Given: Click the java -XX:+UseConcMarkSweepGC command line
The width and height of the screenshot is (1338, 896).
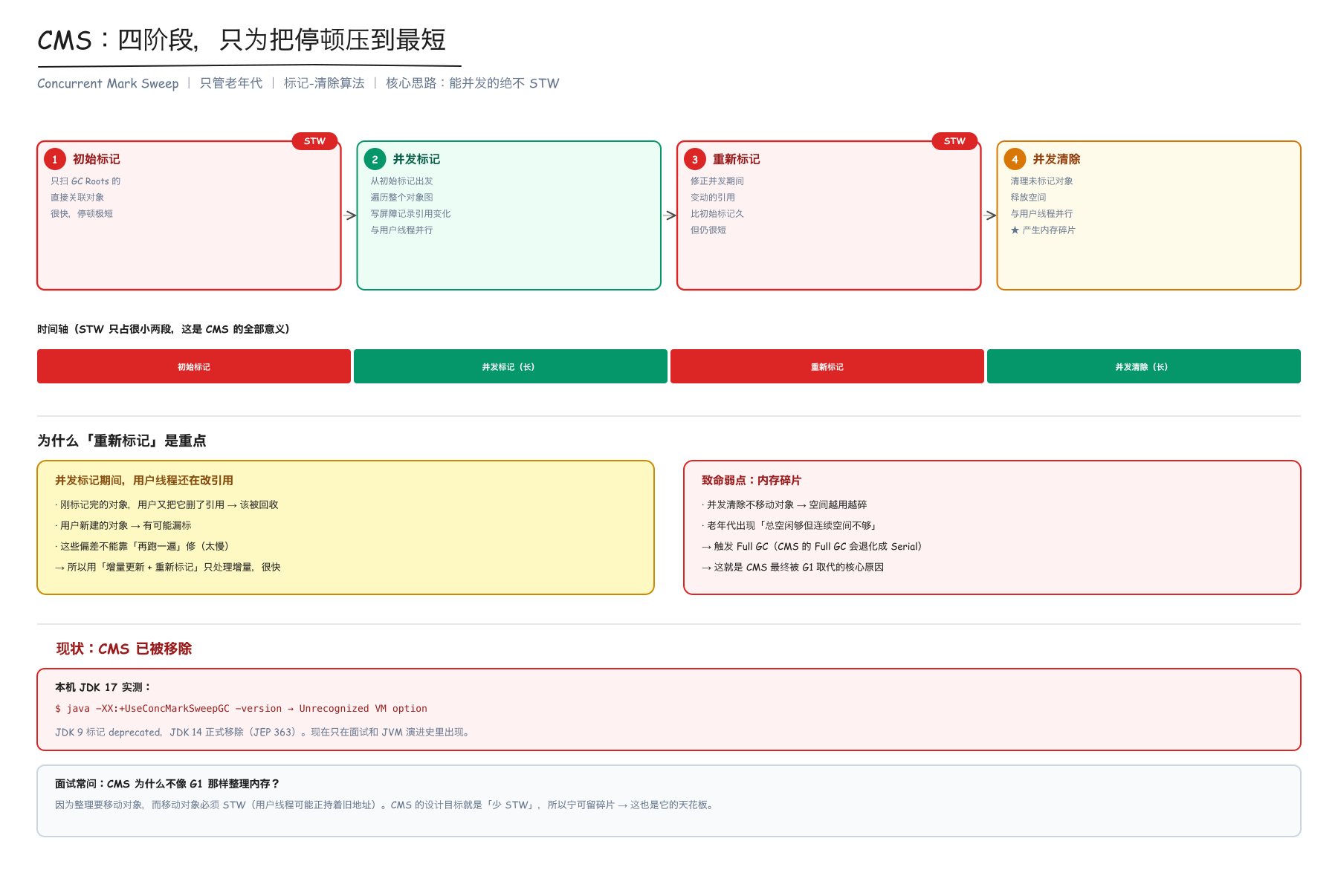Looking at the screenshot, I should point(241,709).
